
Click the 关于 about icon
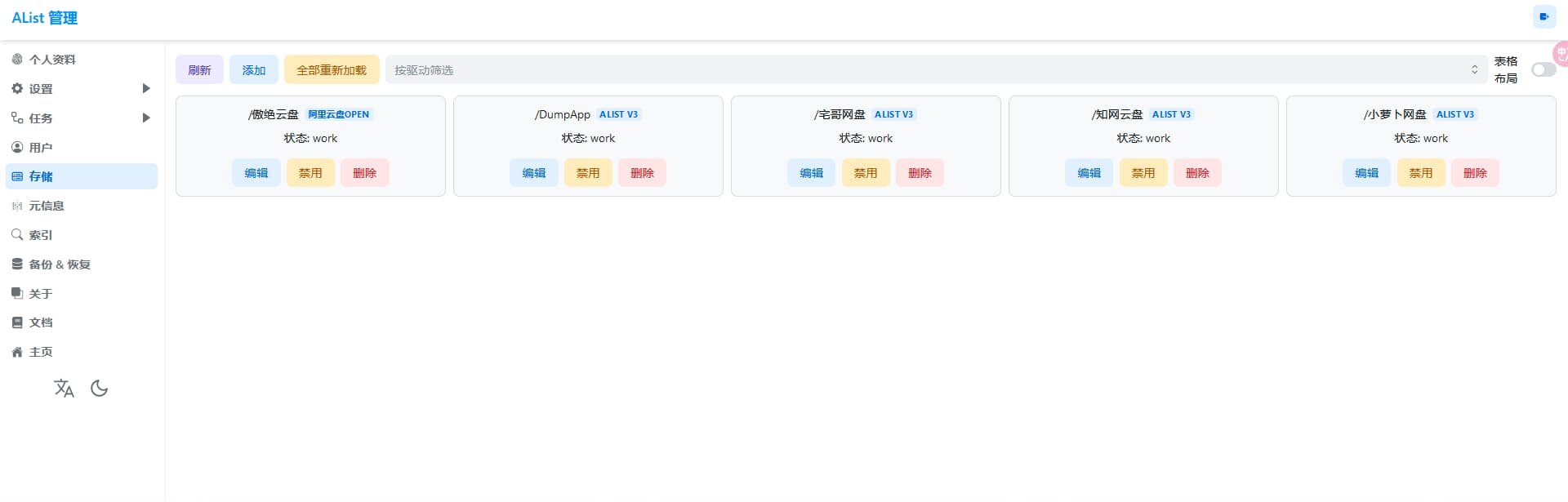17,293
